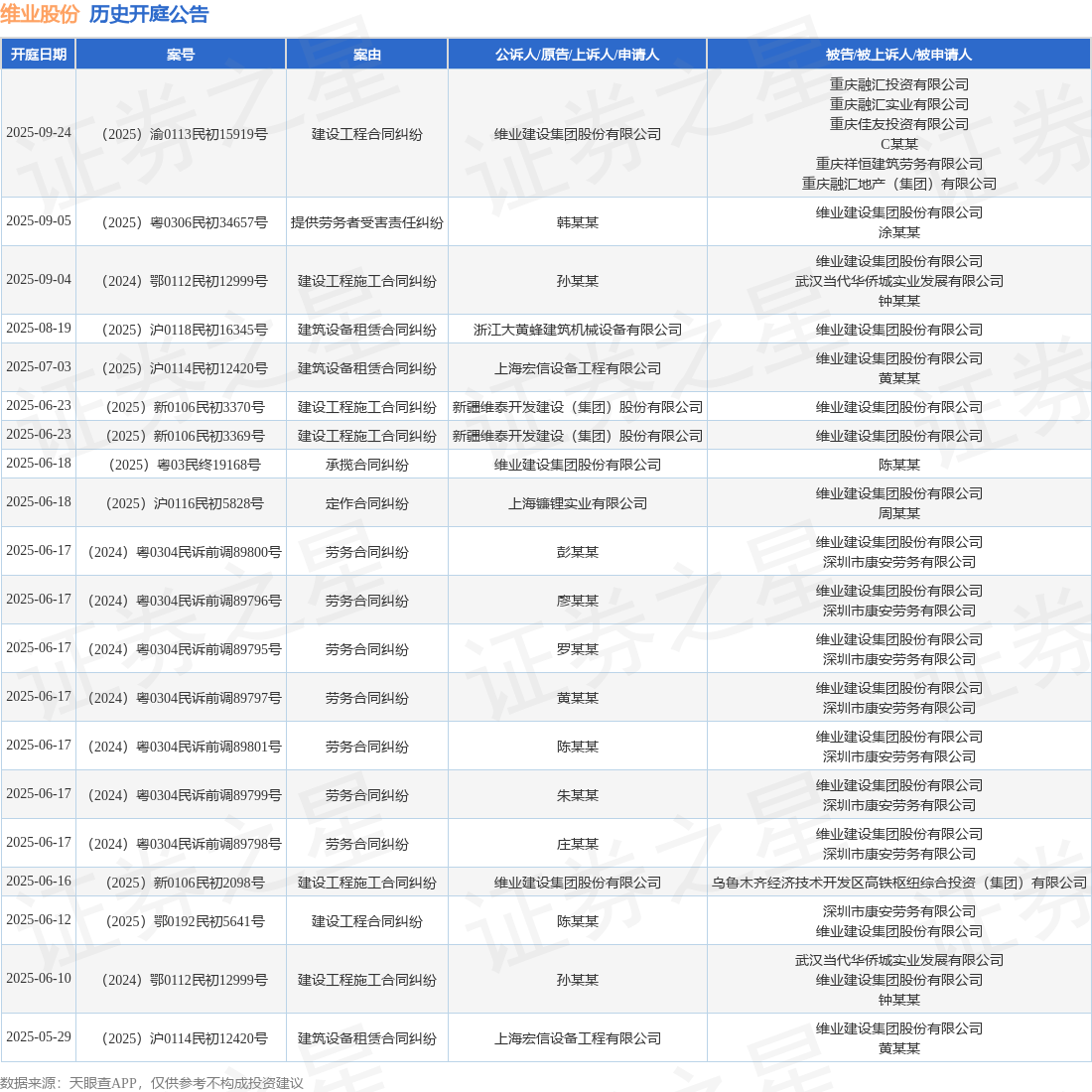Select date cell 2025-06-16

pos(39,881)
